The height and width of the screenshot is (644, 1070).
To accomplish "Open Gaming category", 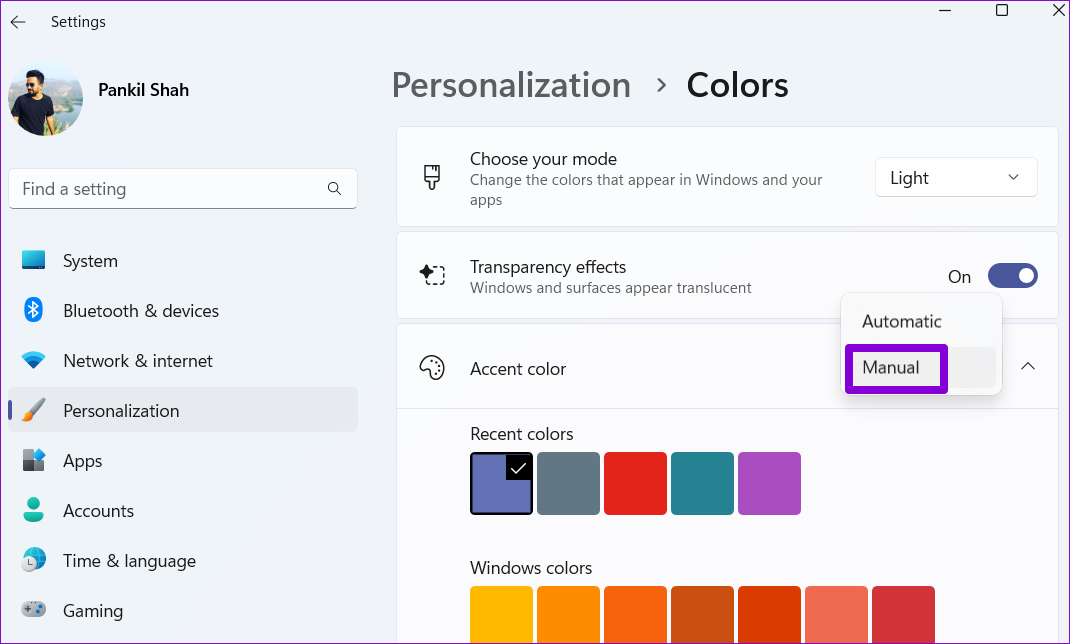I will (x=183, y=610).
